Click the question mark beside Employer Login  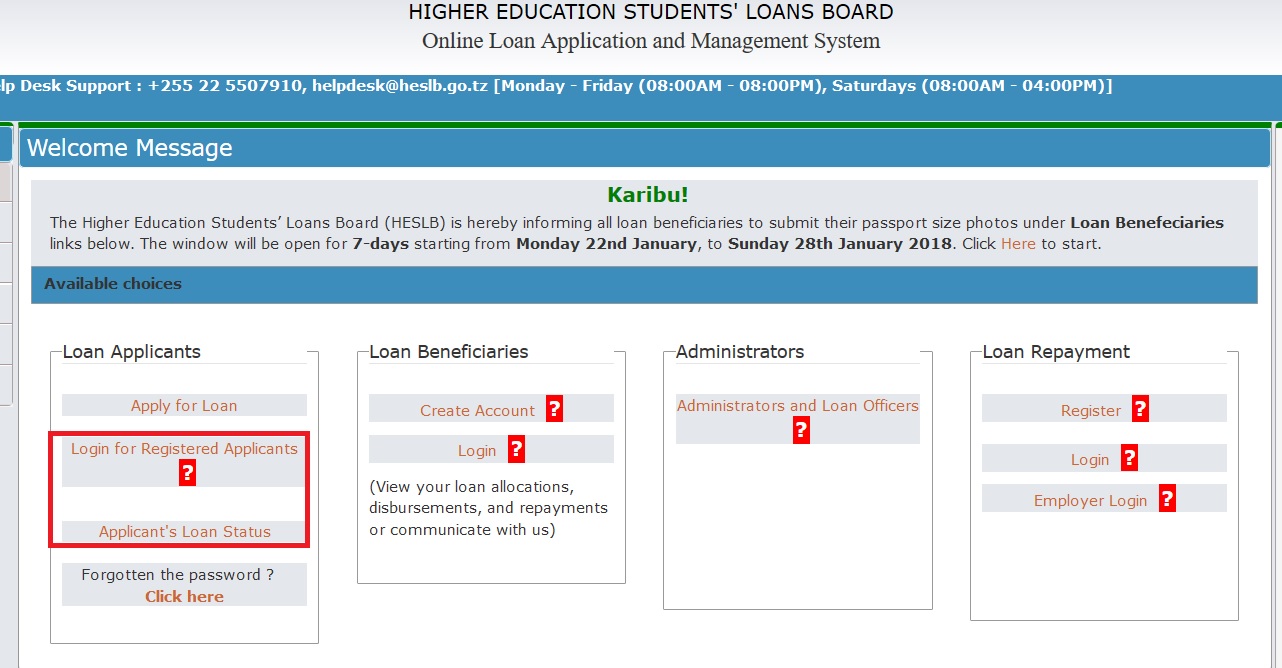click(x=1167, y=499)
